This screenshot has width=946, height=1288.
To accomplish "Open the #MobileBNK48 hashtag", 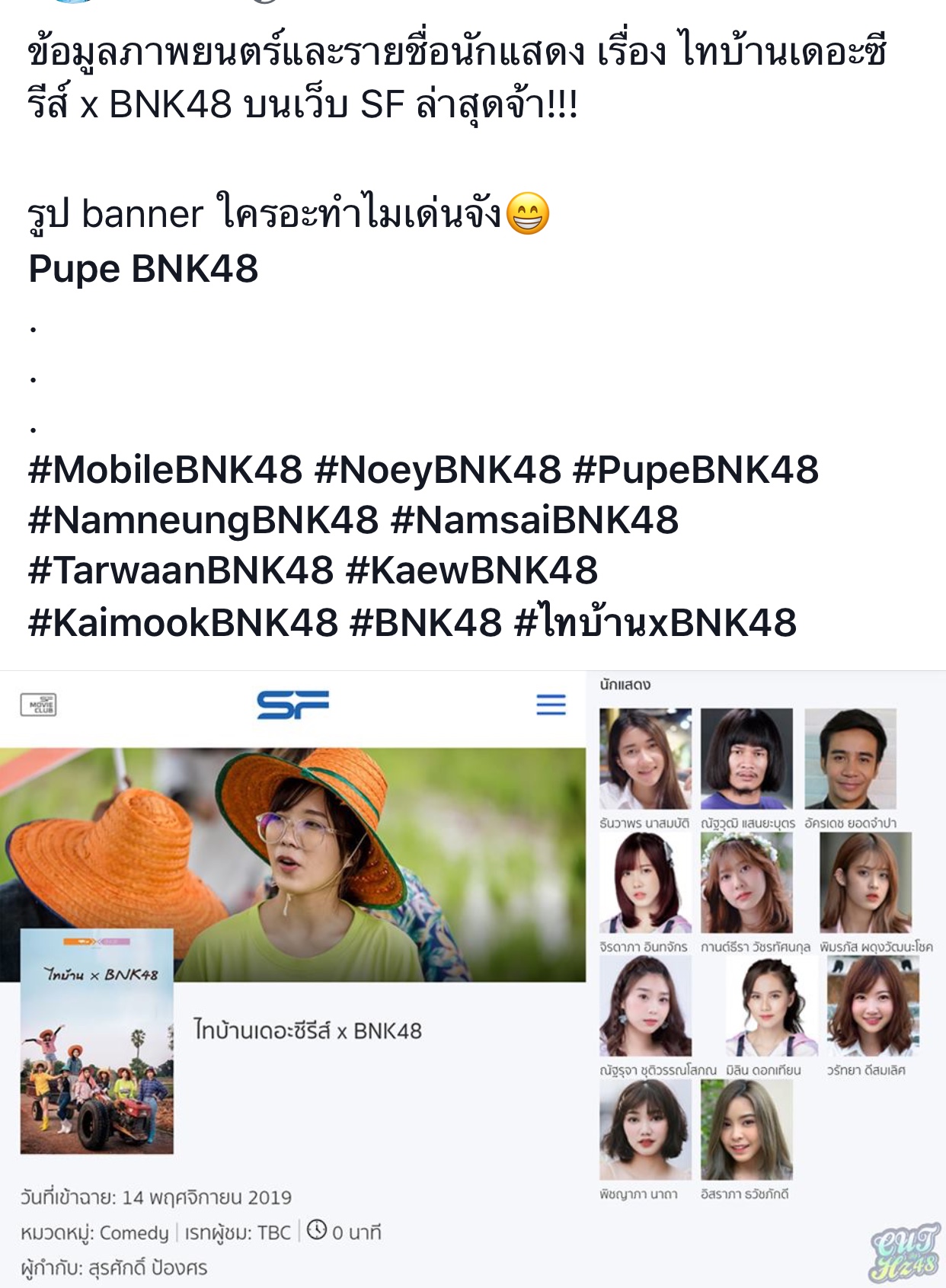I will pos(165,469).
